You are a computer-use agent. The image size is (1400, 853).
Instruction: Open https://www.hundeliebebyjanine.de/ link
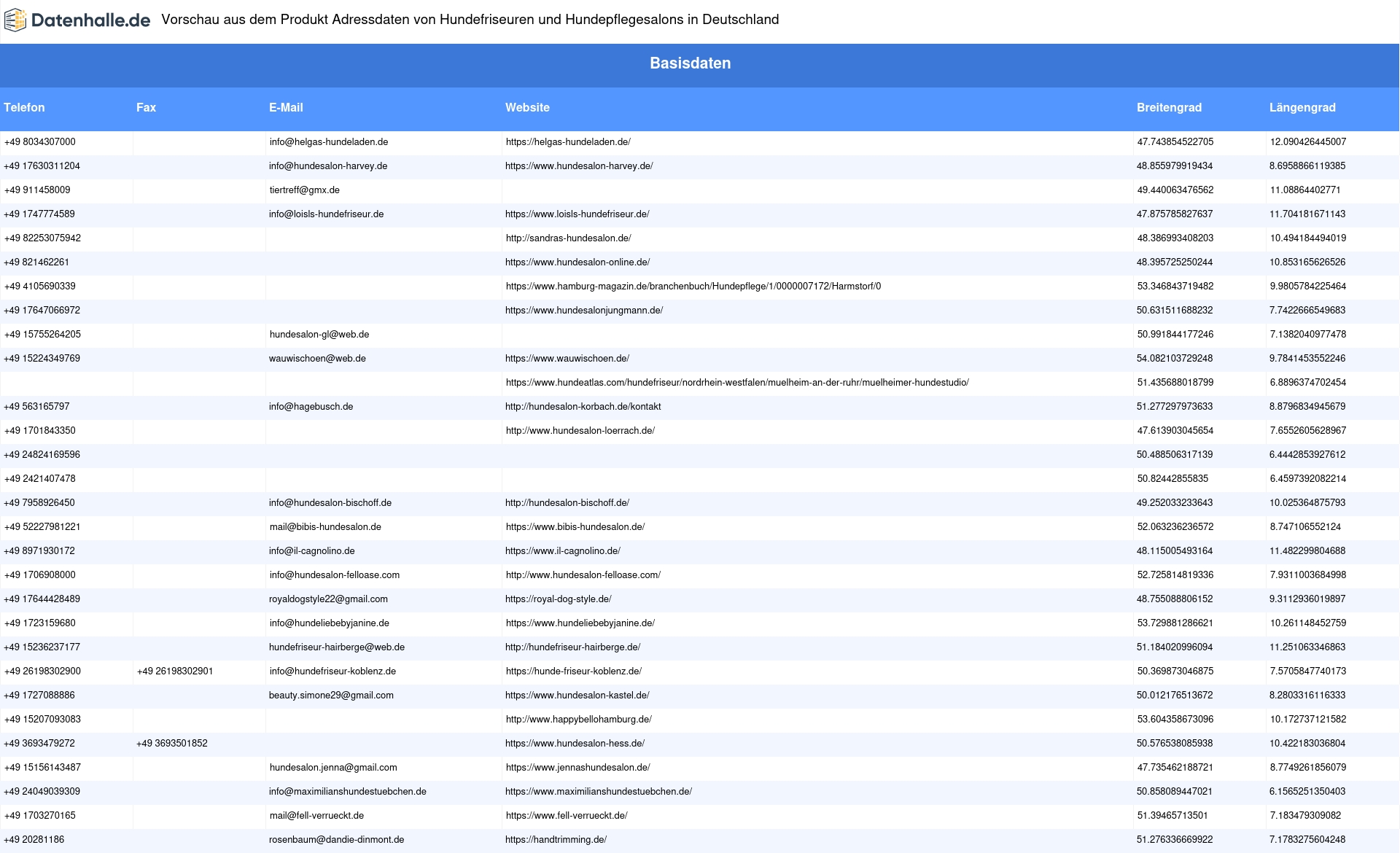pyautogui.click(x=580, y=623)
